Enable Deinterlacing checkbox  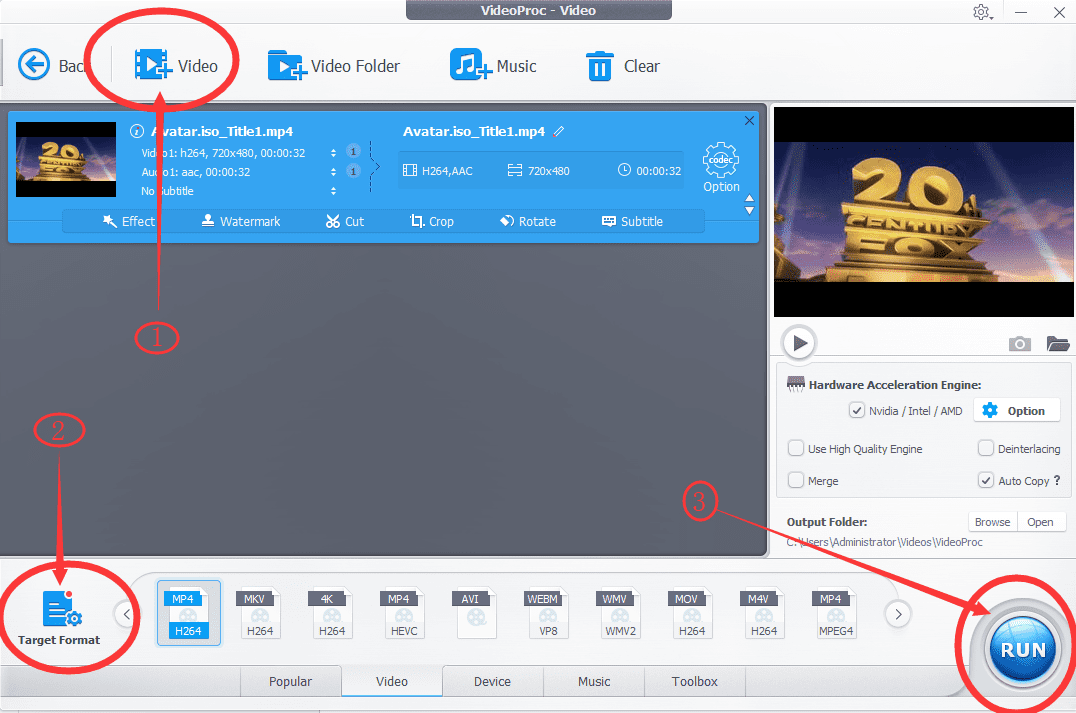[x=985, y=449]
